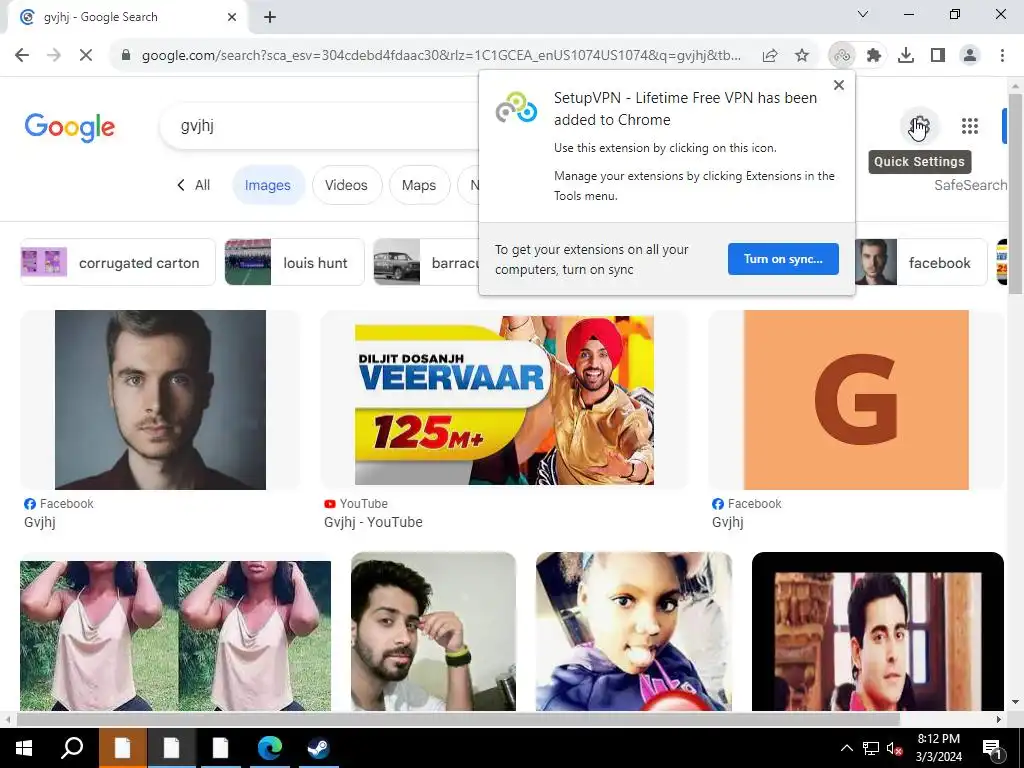1024x768 pixels.
Task: Click the Gvjhj - YouTube result title
Action: coord(373,522)
